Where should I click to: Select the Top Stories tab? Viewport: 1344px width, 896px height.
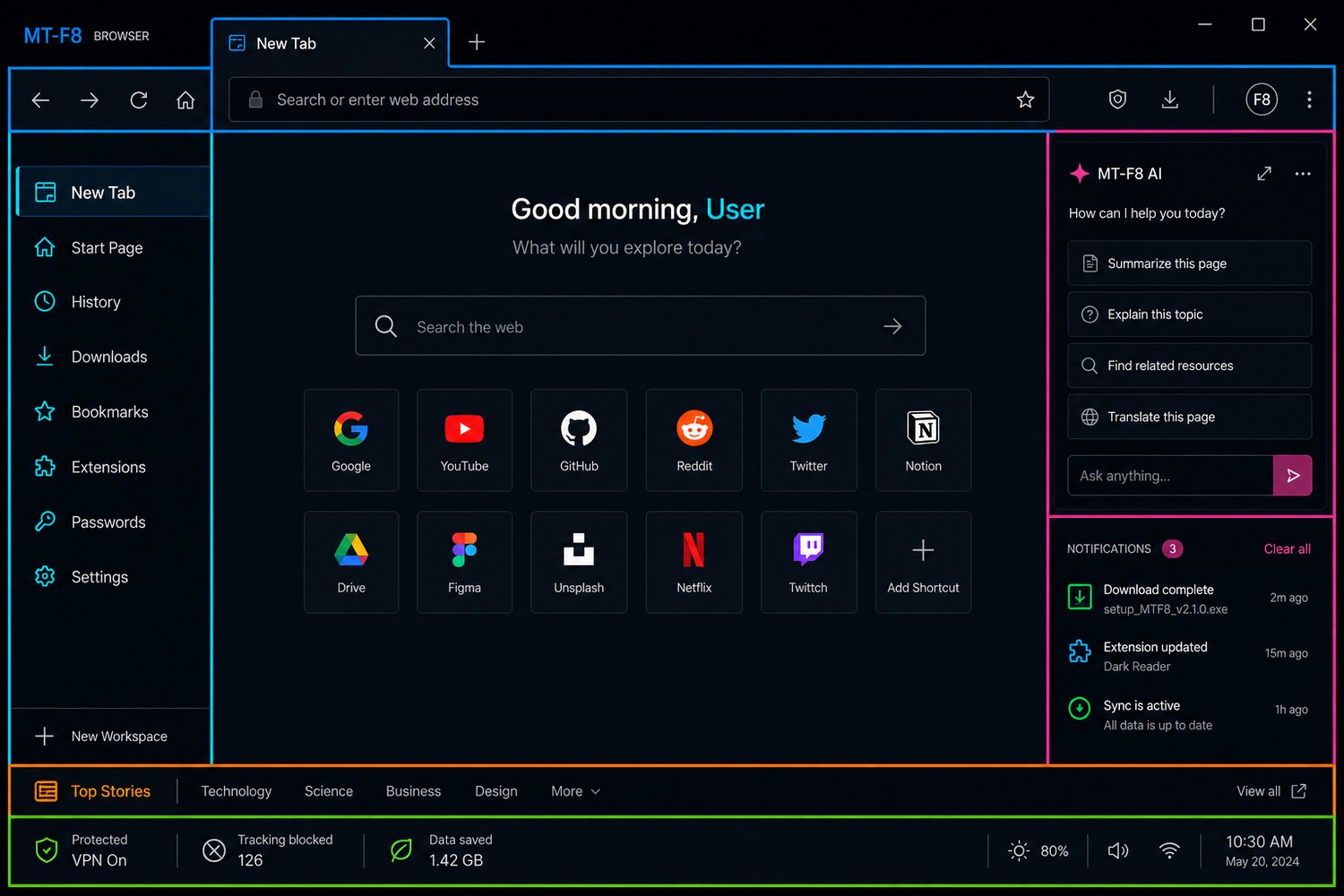(x=92, y=791)
